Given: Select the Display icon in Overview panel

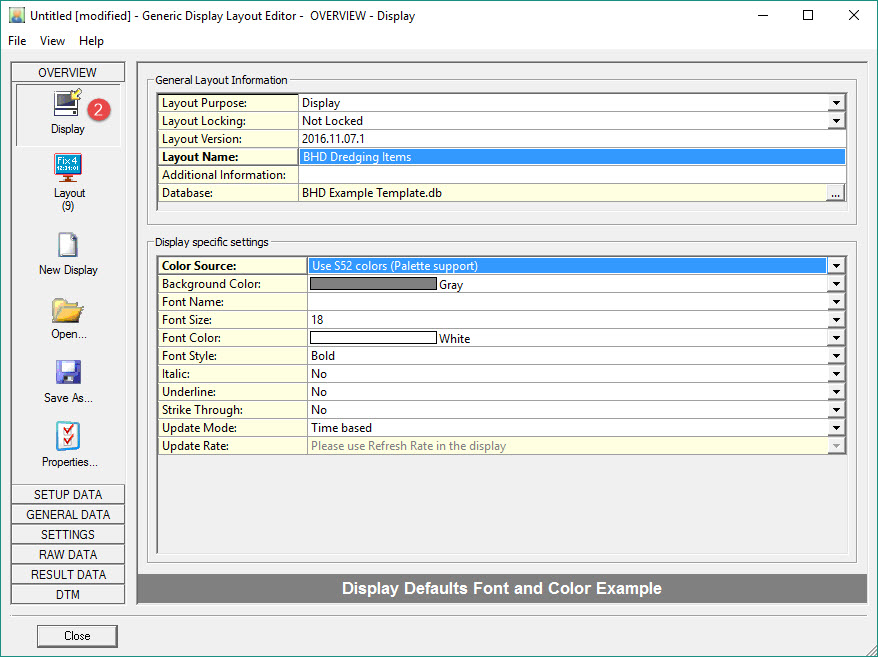Looking at the screenshot, I should pyautogui.click(x=68, y=104).
